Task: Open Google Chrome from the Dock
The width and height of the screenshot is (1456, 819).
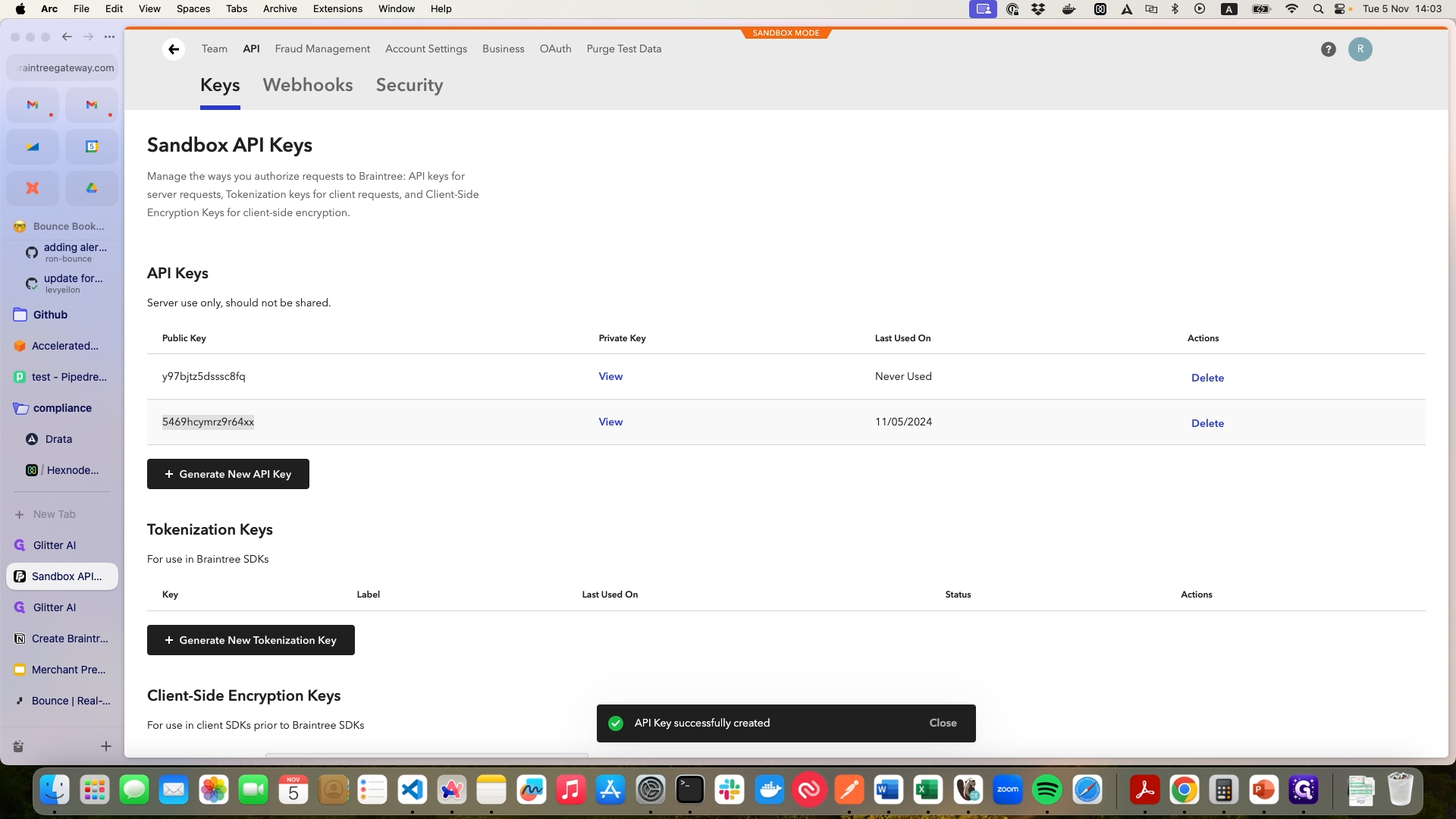Action: [1185, 790]
